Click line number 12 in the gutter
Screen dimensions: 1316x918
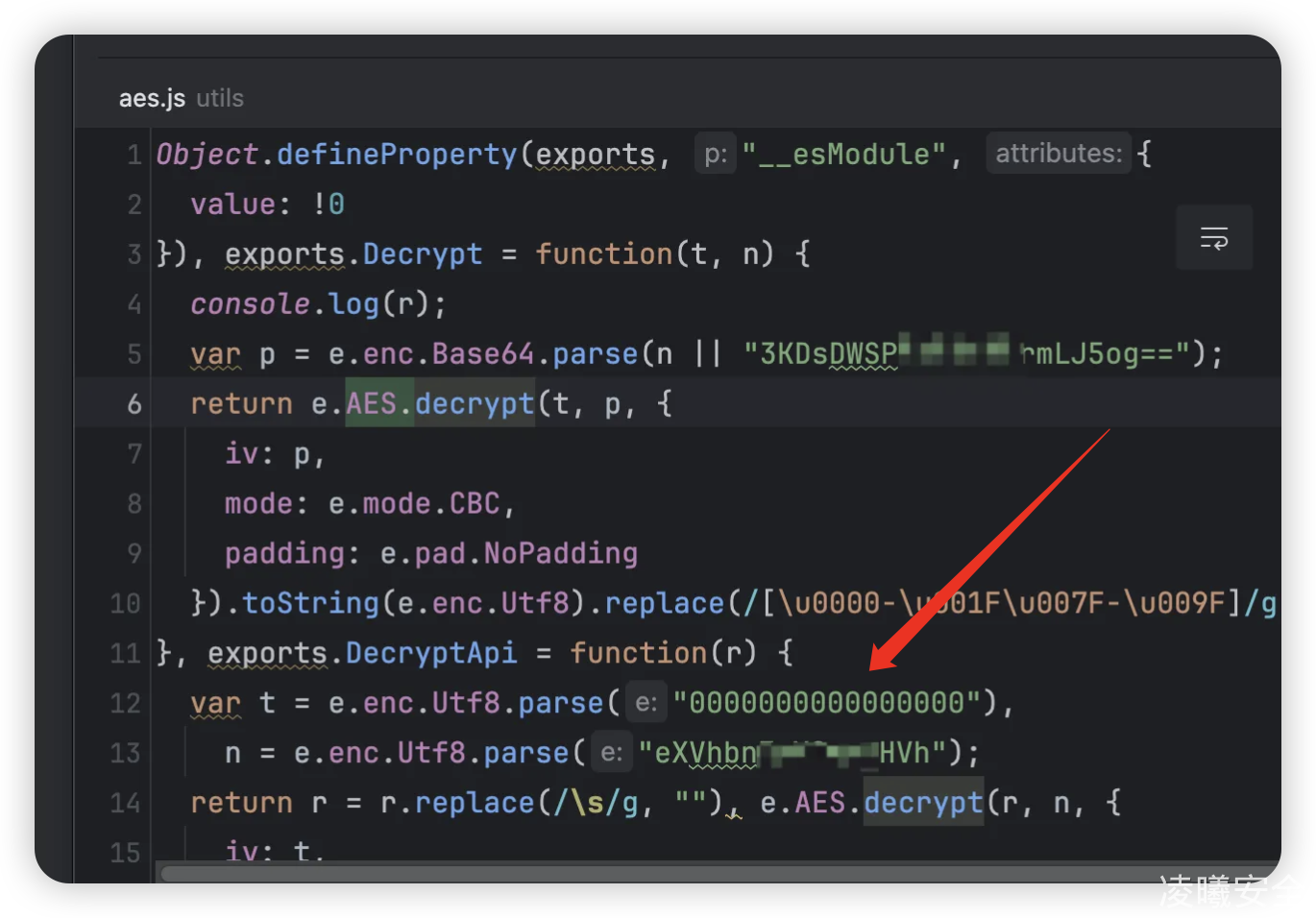click(126, 704)
